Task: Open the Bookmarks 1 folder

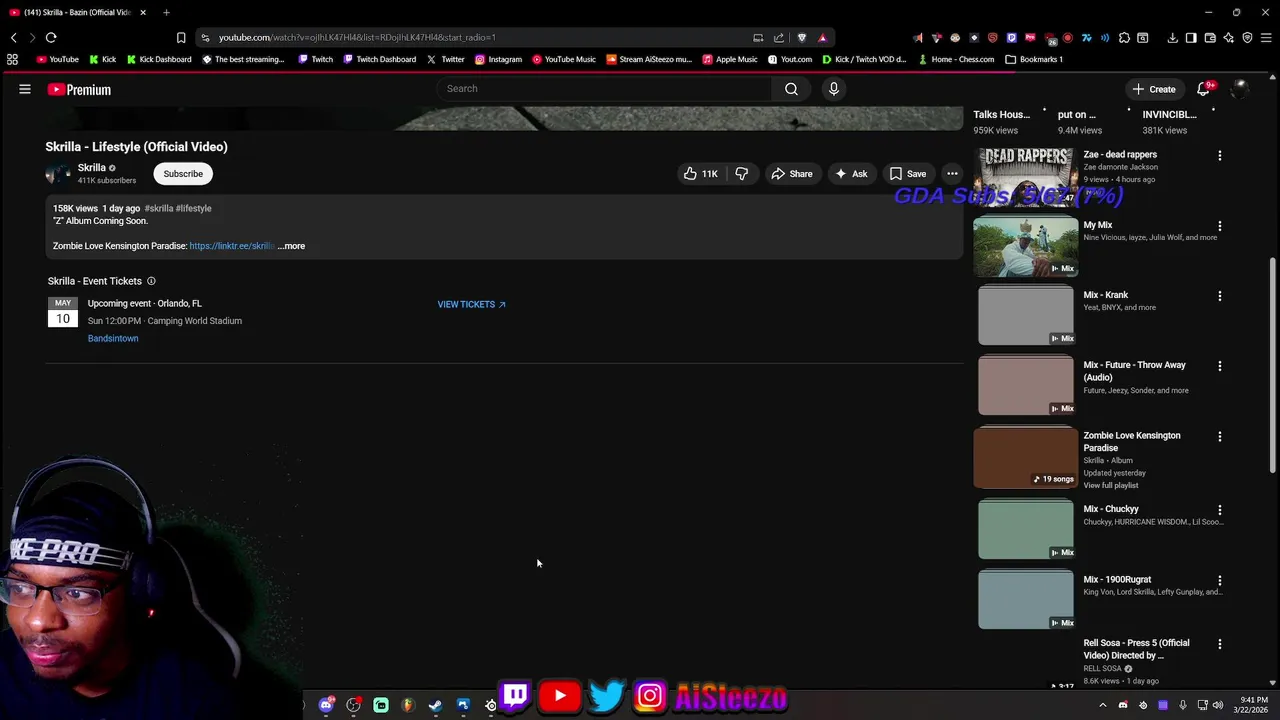Action: pos(1034,59)
